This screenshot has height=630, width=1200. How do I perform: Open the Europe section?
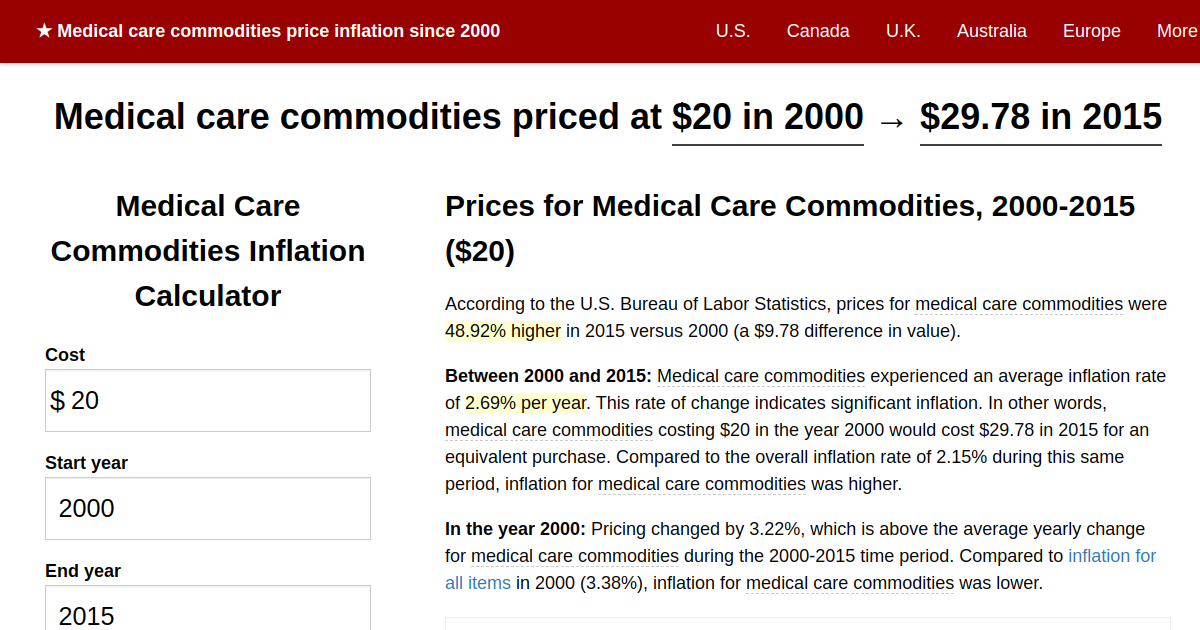(1091, 31)
